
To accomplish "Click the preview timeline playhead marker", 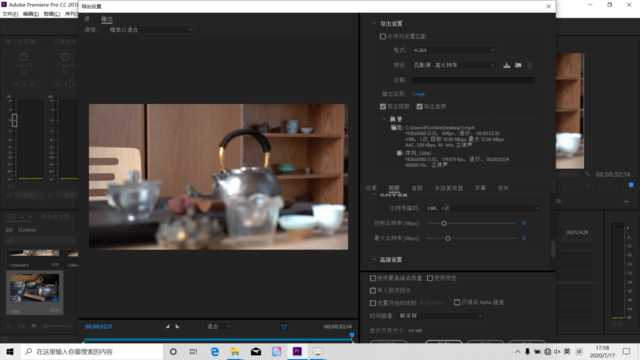I will [351, 335].
